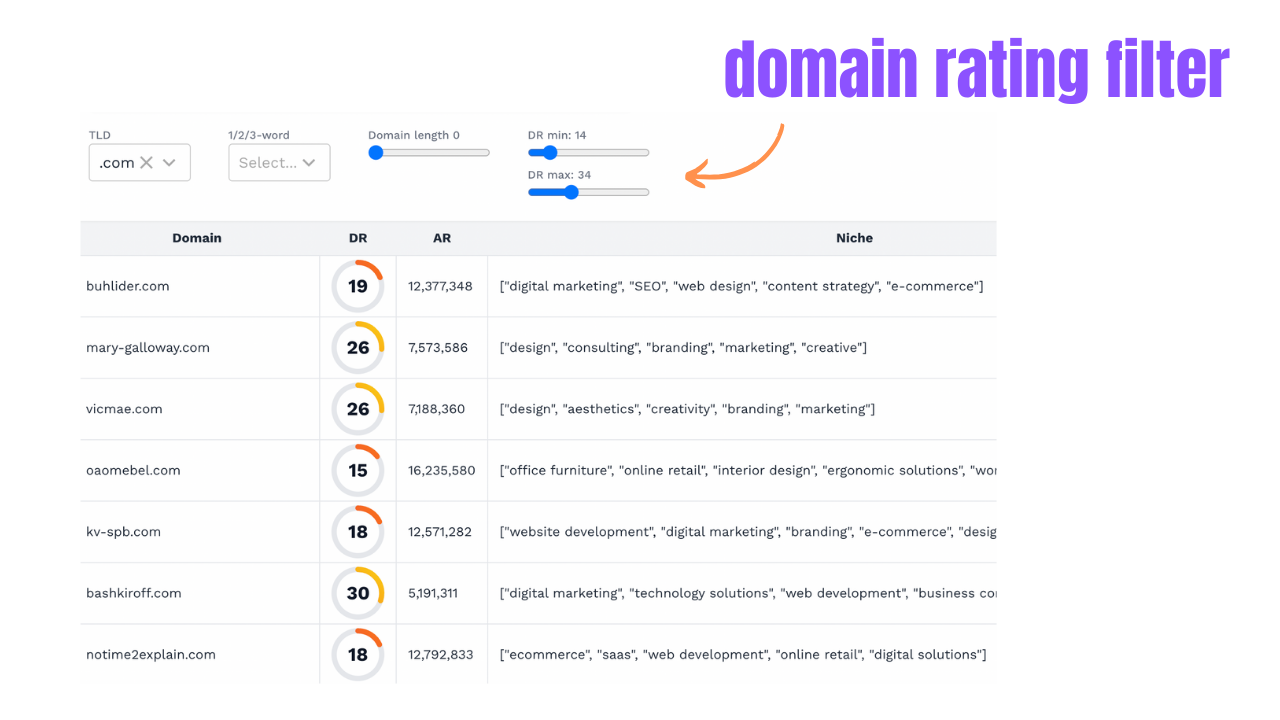Click the DR 26 gauge for mary-galloway.com

pos(358,348)
